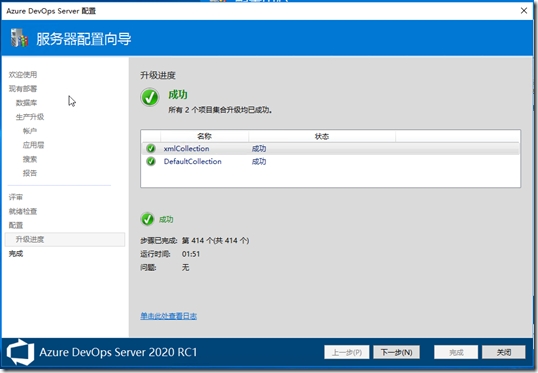Screen dimensions: 538x373
Task: Select the 生产升级 step in the sidebar
Action: [30, 117]
